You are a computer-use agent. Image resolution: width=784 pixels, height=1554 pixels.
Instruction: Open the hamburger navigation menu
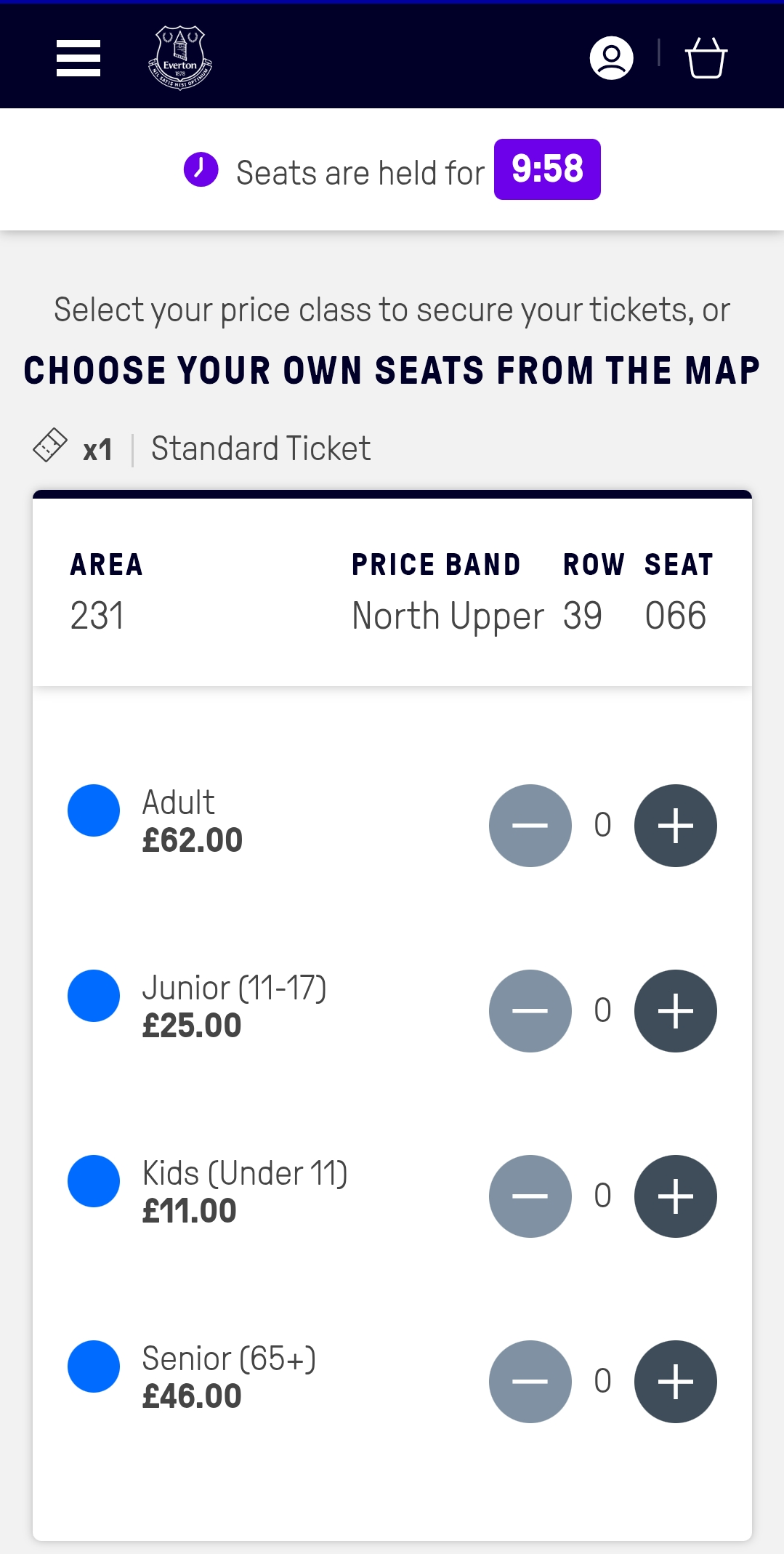[78, 58]
